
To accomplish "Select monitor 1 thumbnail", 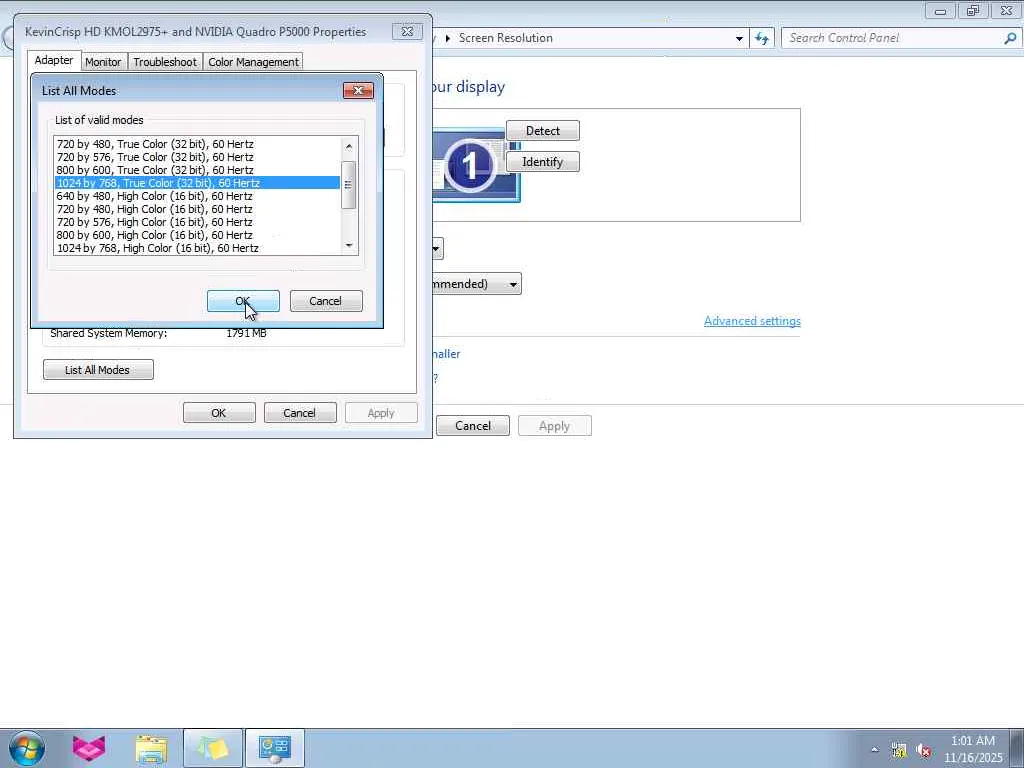I will pos(475,165).
